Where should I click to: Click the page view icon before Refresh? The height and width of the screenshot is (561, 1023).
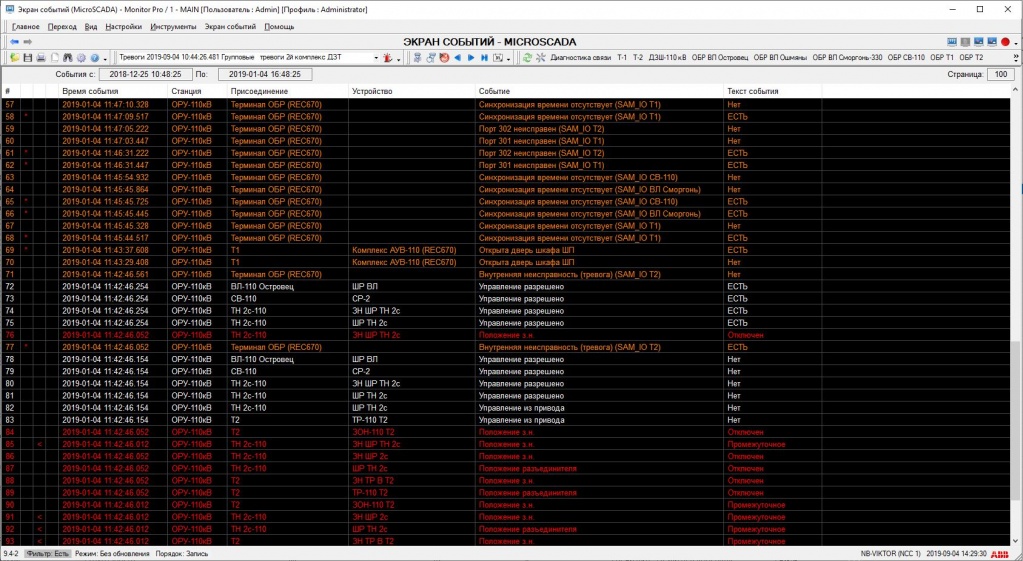pos(498,58)
